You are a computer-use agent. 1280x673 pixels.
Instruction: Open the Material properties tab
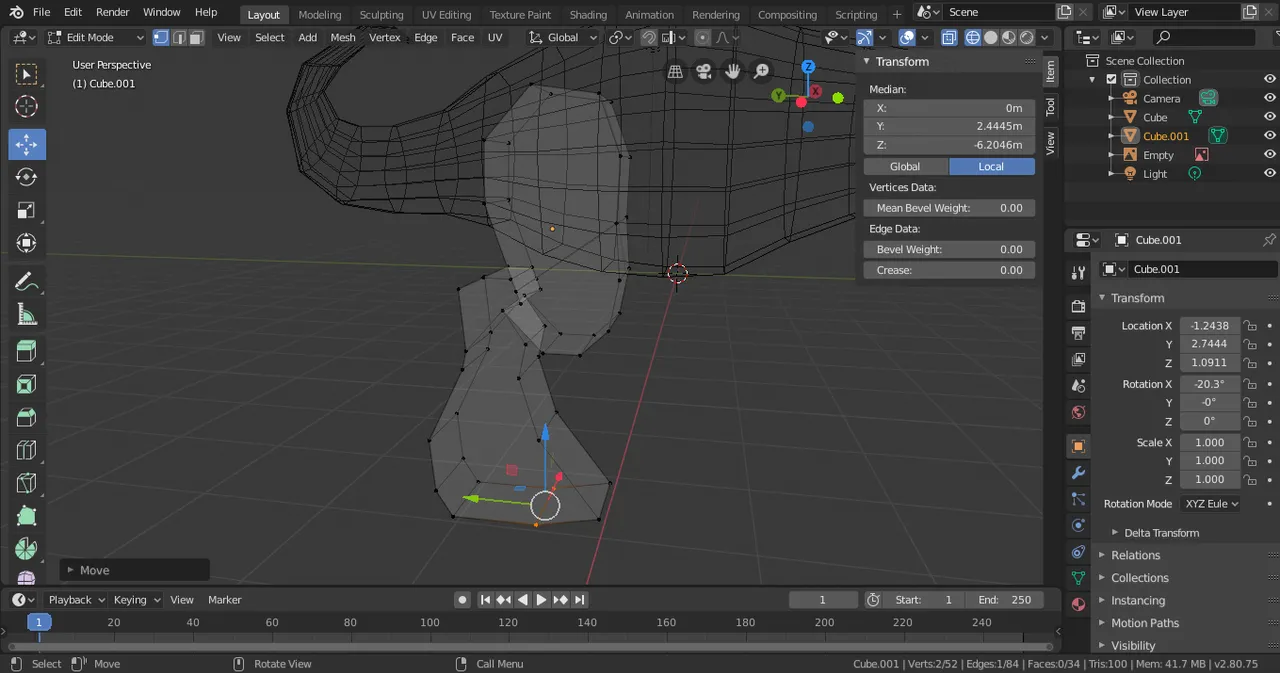coord(1078,604)
